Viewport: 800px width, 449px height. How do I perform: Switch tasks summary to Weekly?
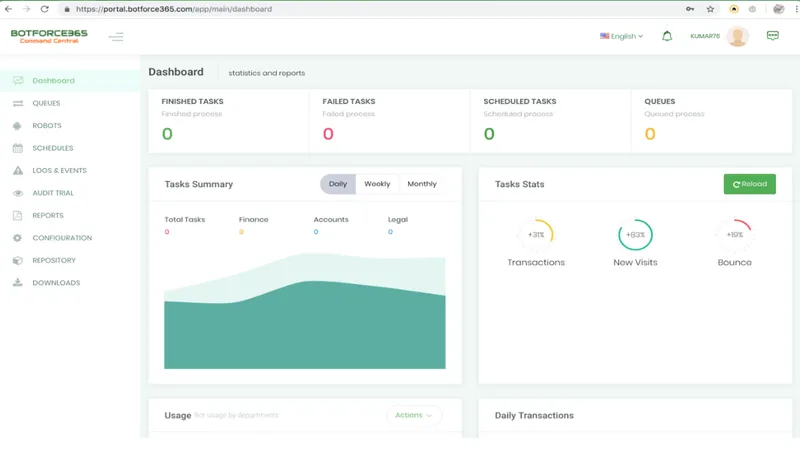pyautogui.click(x=377, y=184)
